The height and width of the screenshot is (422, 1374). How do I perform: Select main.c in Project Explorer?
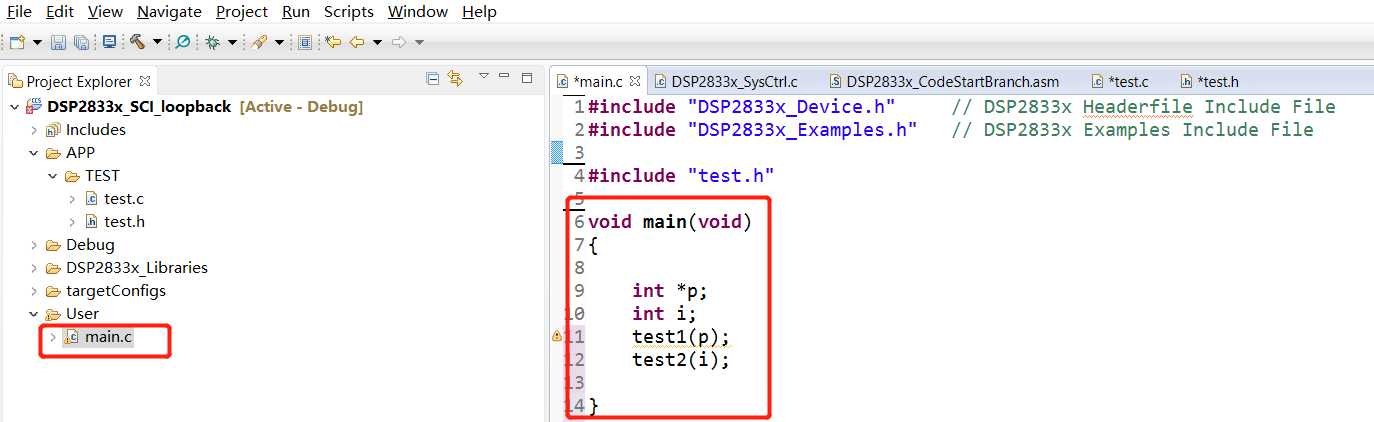coord(108,337)
